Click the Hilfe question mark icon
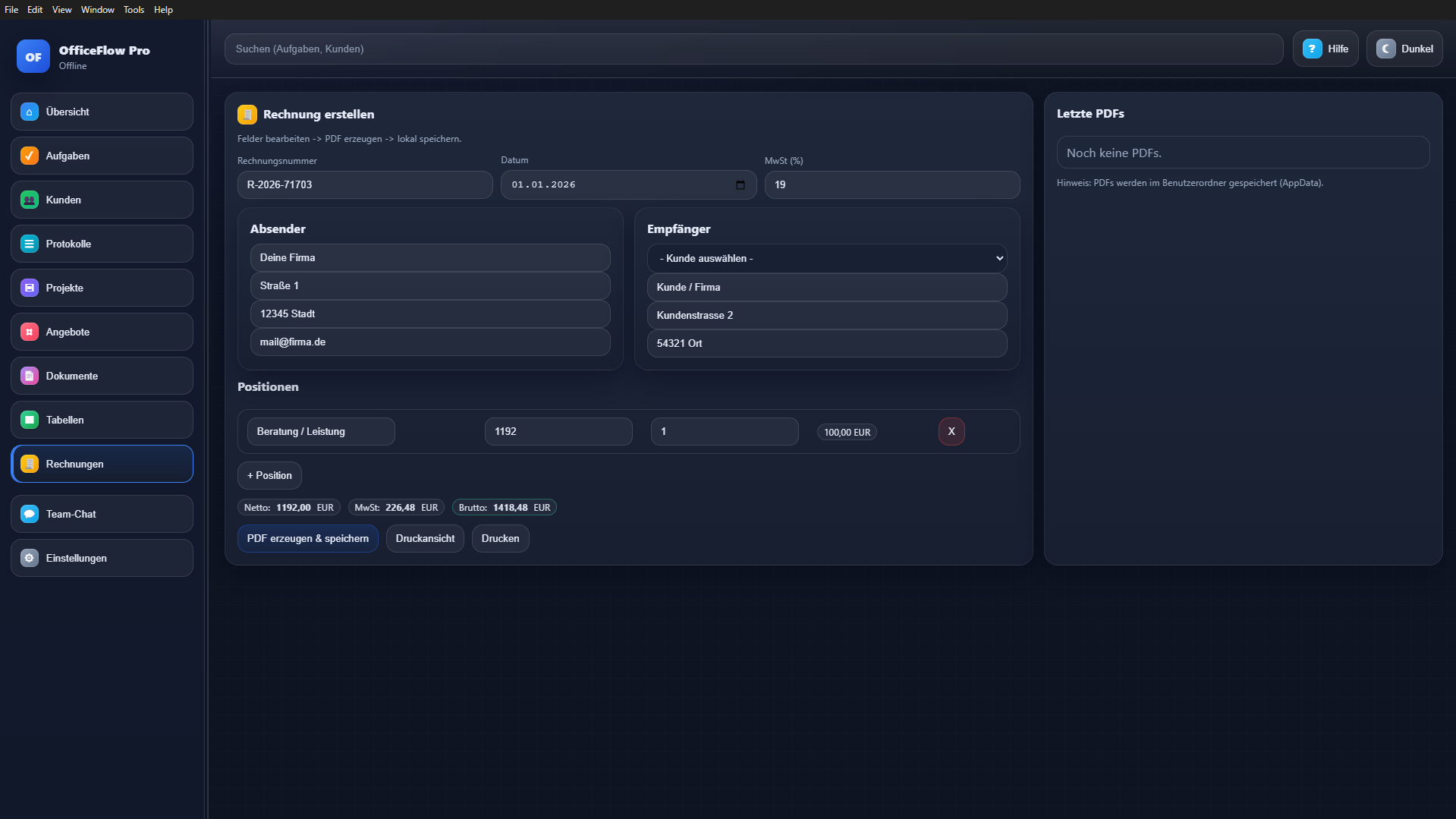This screenshot has width=1456, height=819. [1312, 49]
